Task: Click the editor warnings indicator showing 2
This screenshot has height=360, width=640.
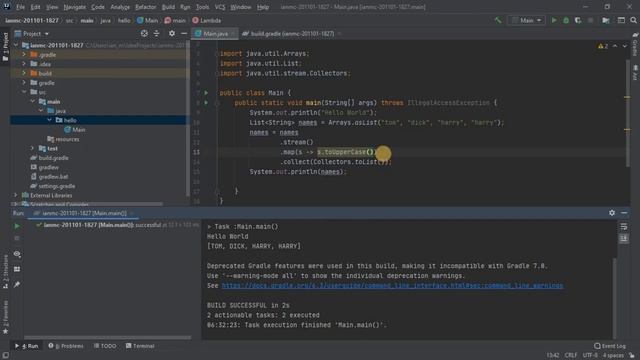Action: pos(603,46)
